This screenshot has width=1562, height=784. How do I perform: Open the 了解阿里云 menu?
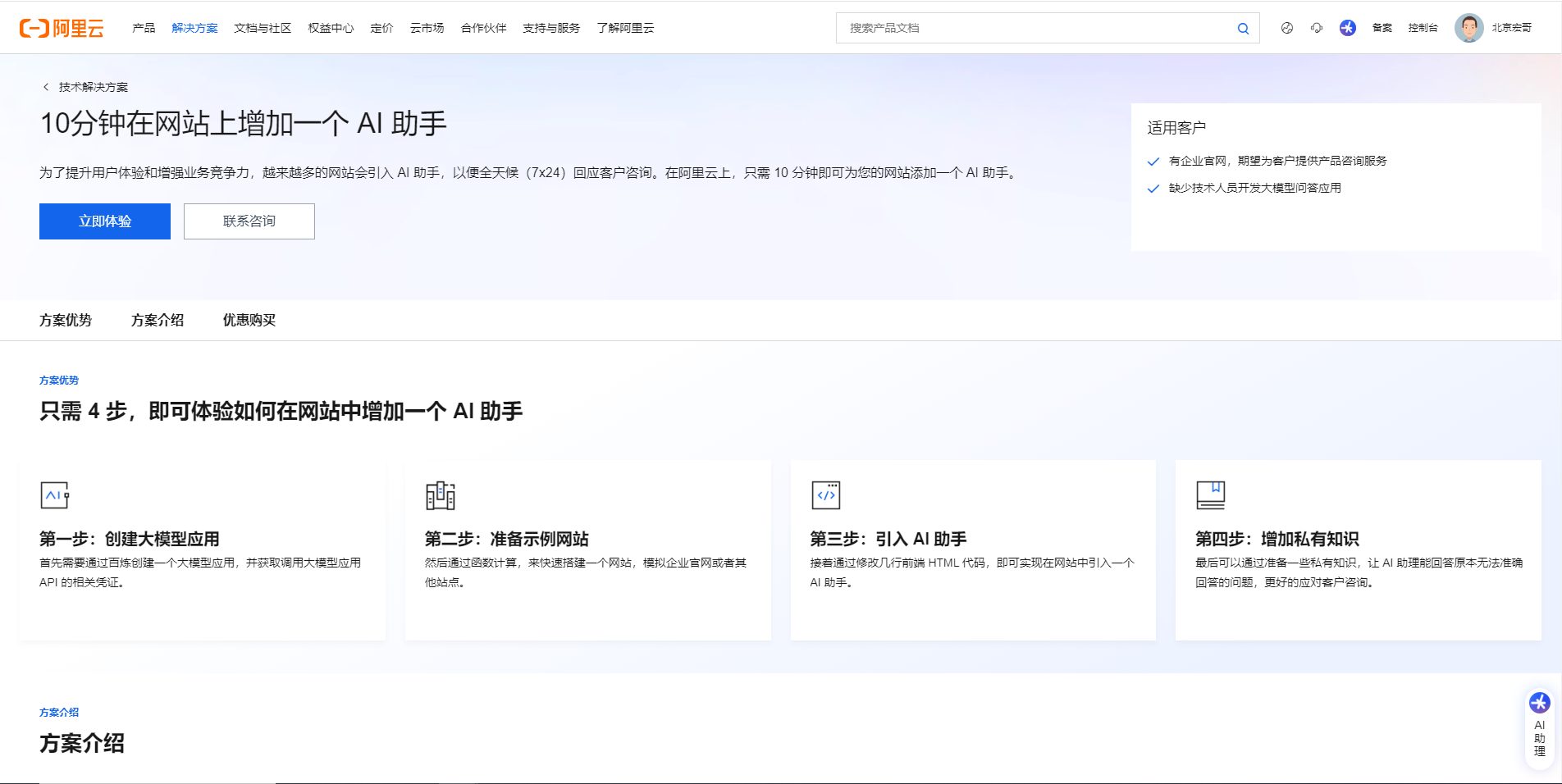(x=625, y=28)
